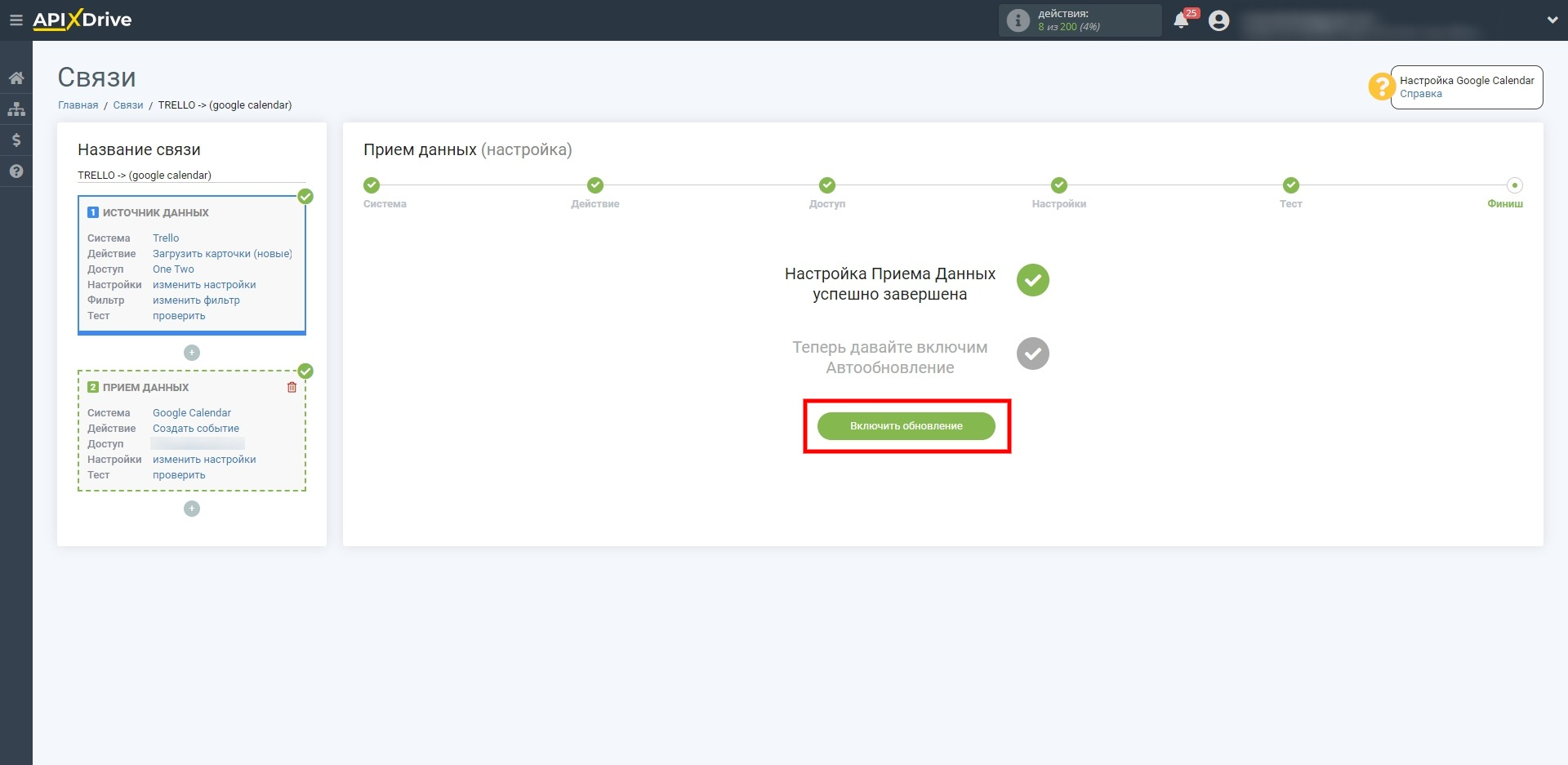
Task: Jump to the Настройки step in the wizard
Action: 1058,185
